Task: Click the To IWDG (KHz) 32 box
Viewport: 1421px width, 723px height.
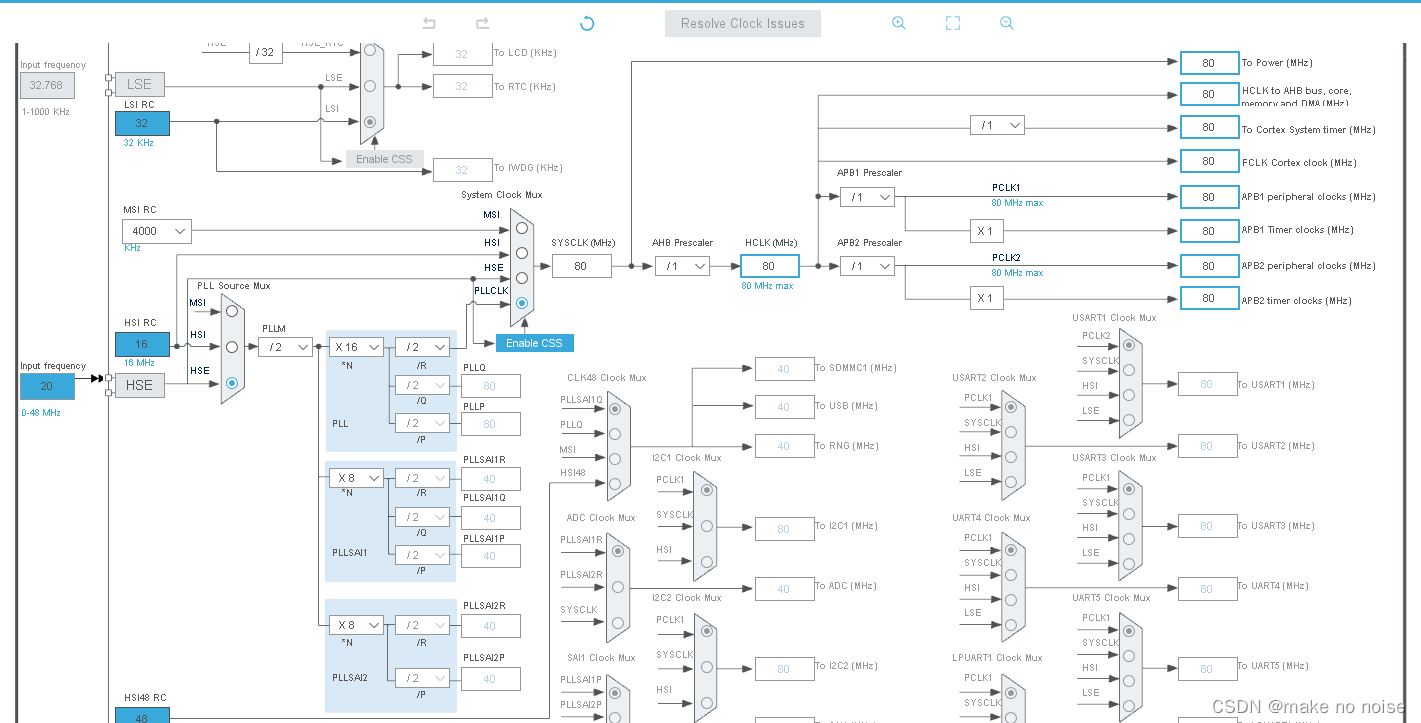Action: 462,170
